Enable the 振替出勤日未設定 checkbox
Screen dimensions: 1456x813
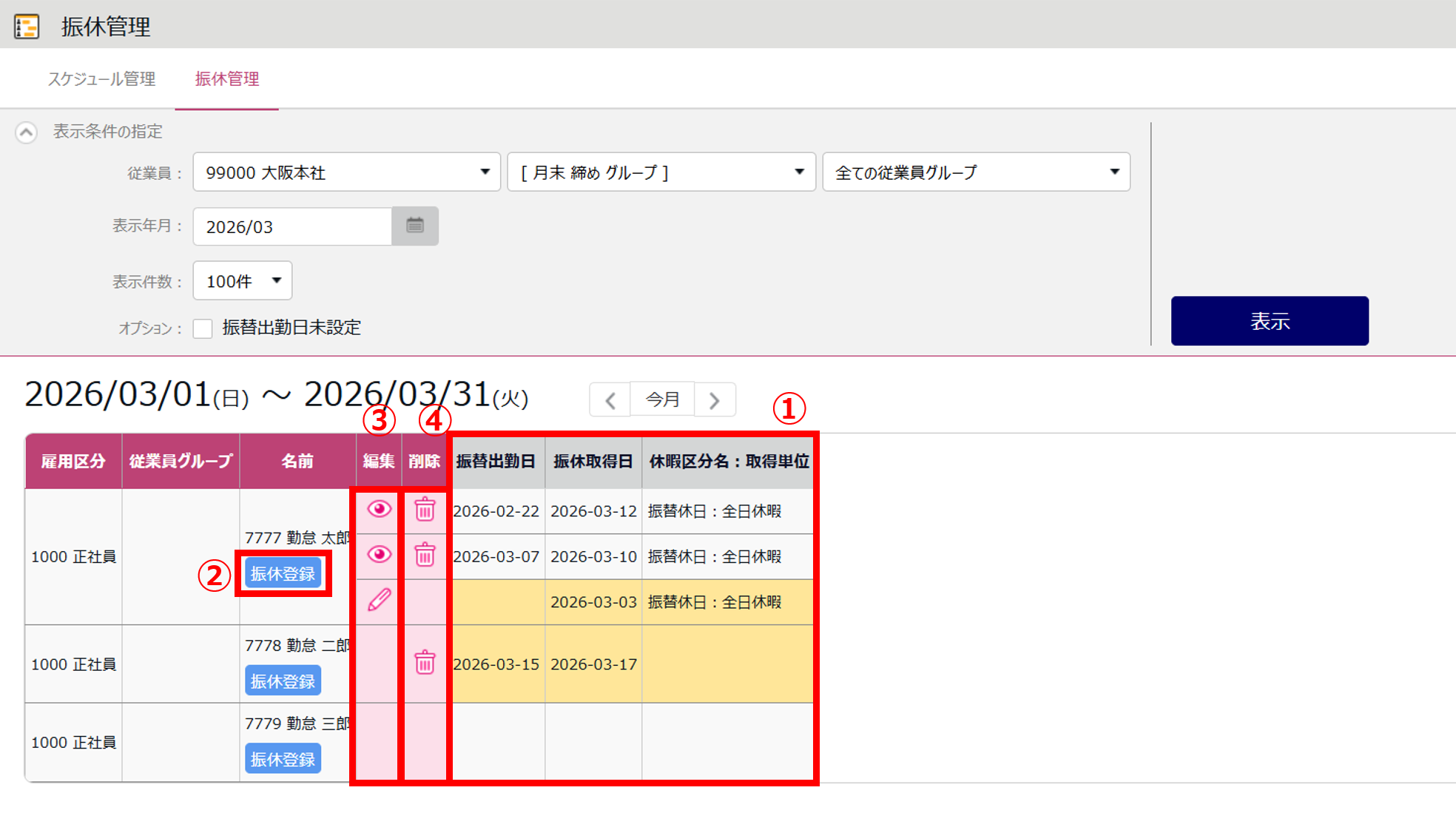coord(203,328)
